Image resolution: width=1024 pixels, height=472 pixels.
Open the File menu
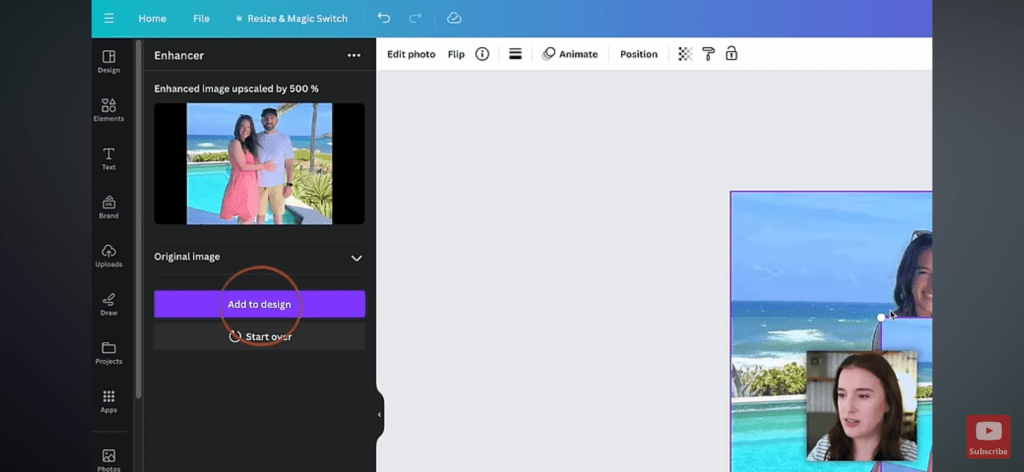click(x=201, y=18)
